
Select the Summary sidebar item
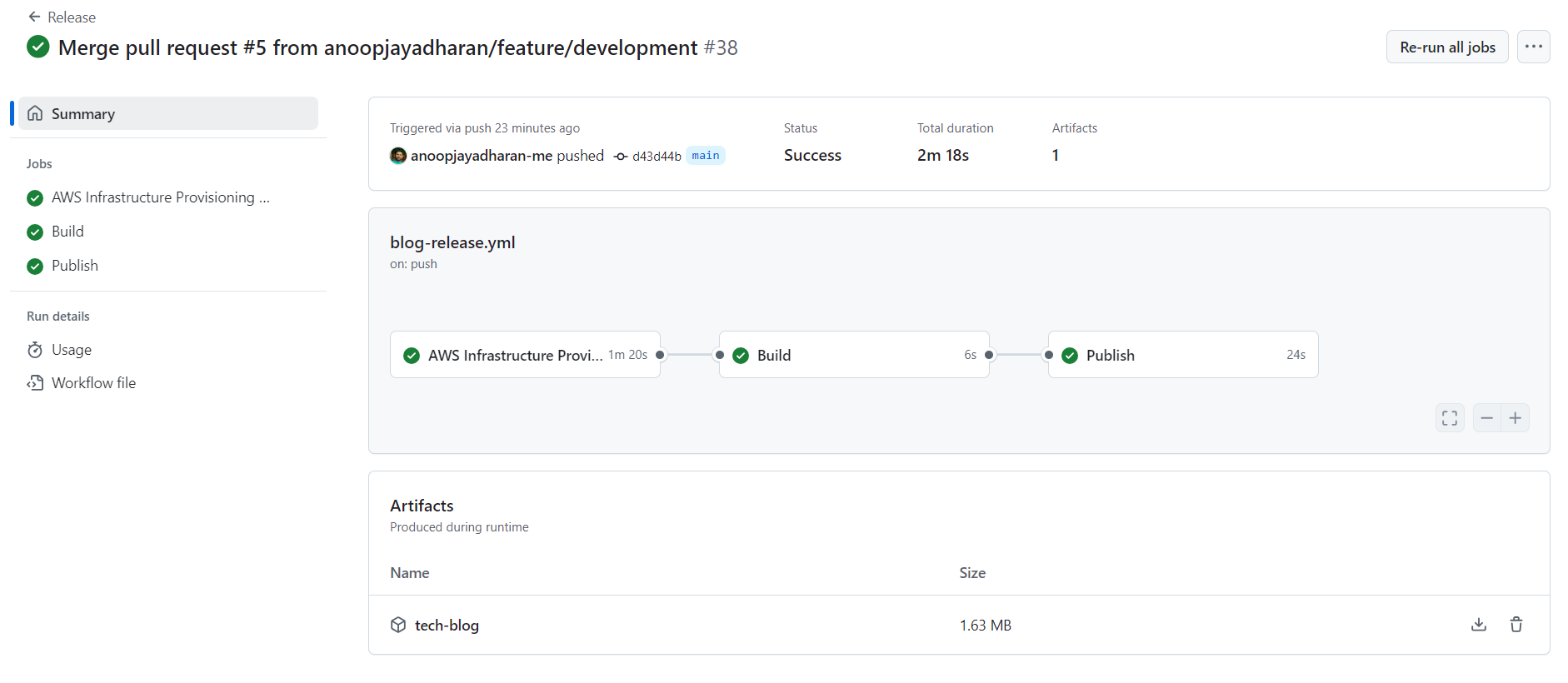tap(168, 113)
